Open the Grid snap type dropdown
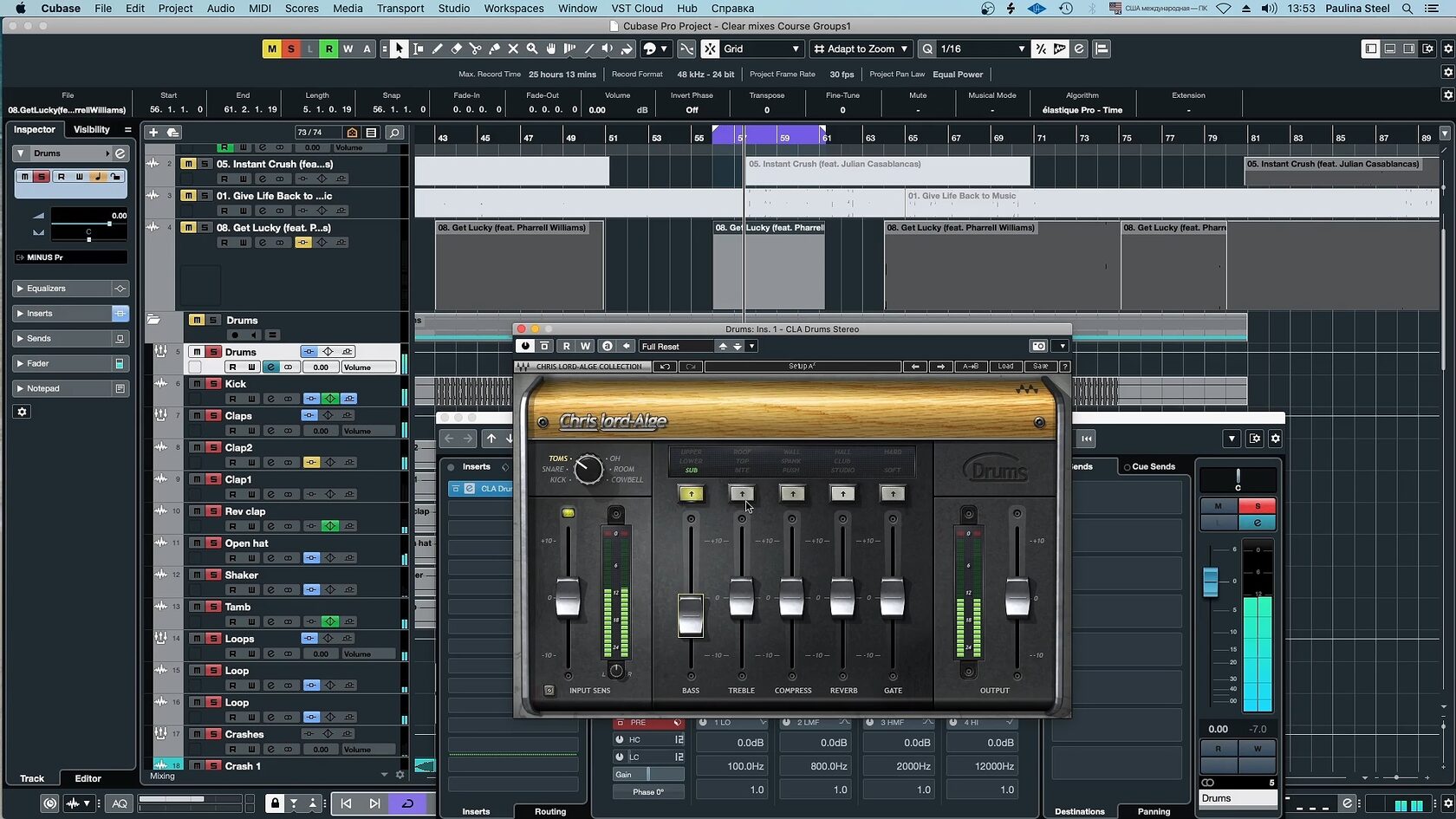The image size is (1456, 819). tap(761, 49)
